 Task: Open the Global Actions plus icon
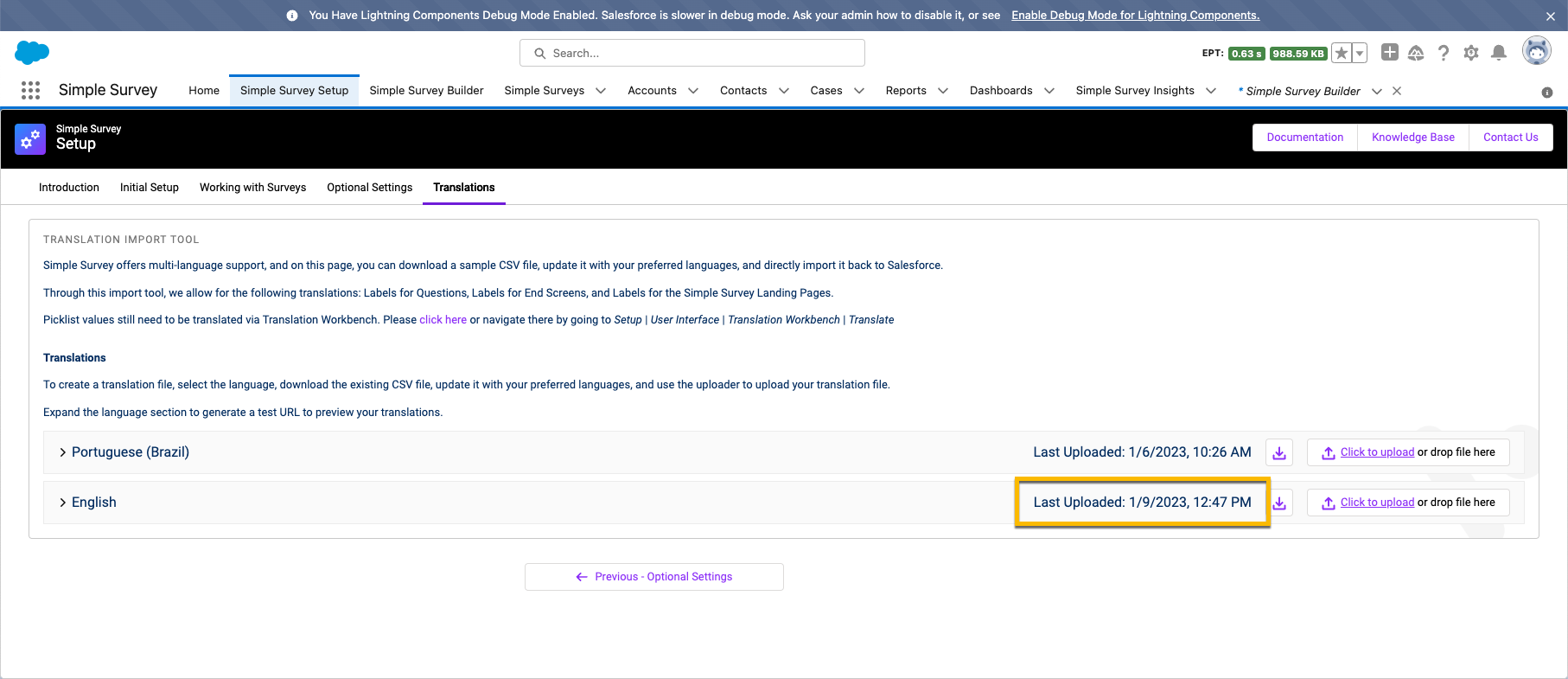(x=1390, y=53)
